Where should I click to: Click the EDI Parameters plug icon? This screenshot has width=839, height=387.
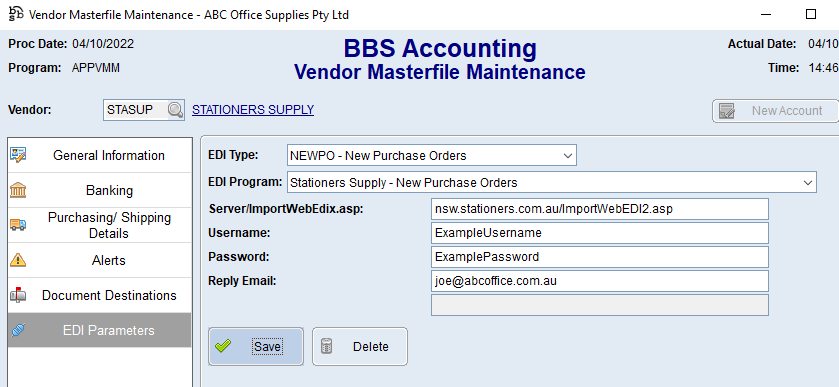tap(18, 330)
